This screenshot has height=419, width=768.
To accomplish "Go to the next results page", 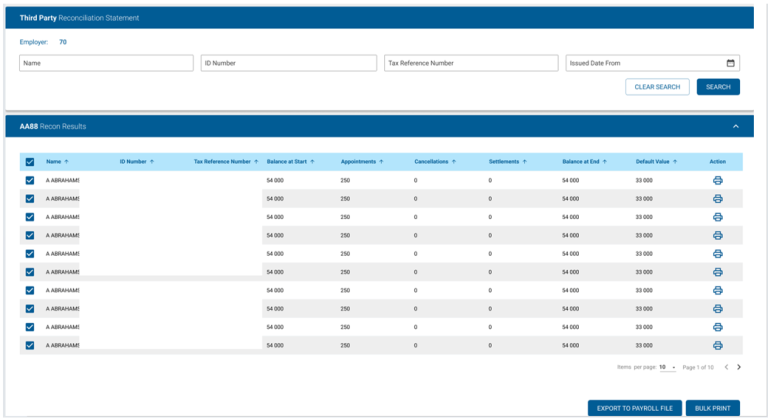I will click(739, 367).
